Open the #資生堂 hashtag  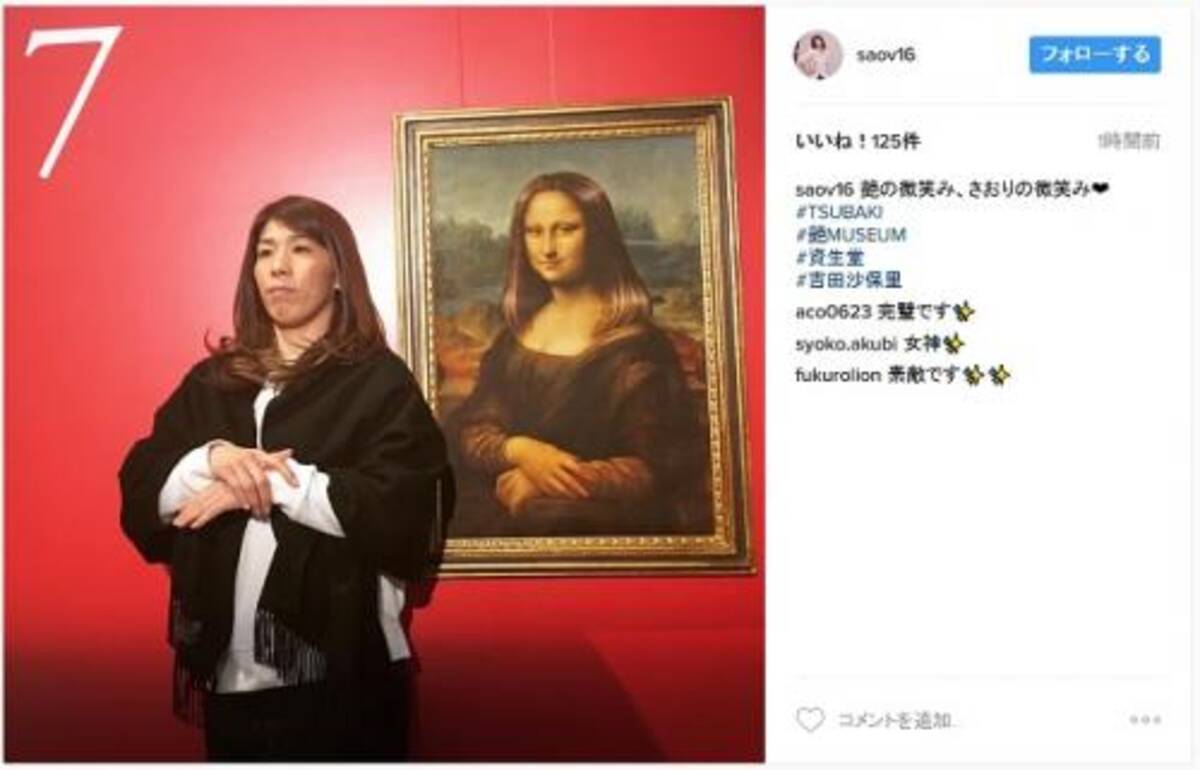tap(829, 258)
